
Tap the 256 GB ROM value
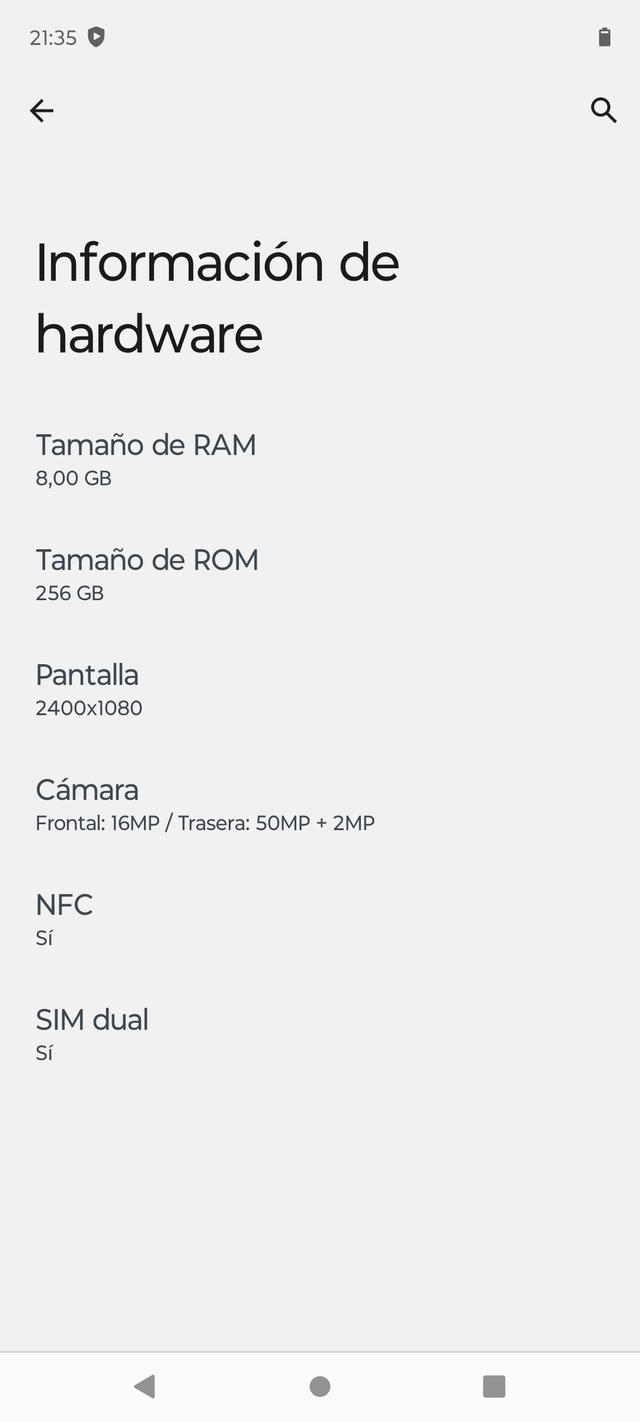pos(69,593)
